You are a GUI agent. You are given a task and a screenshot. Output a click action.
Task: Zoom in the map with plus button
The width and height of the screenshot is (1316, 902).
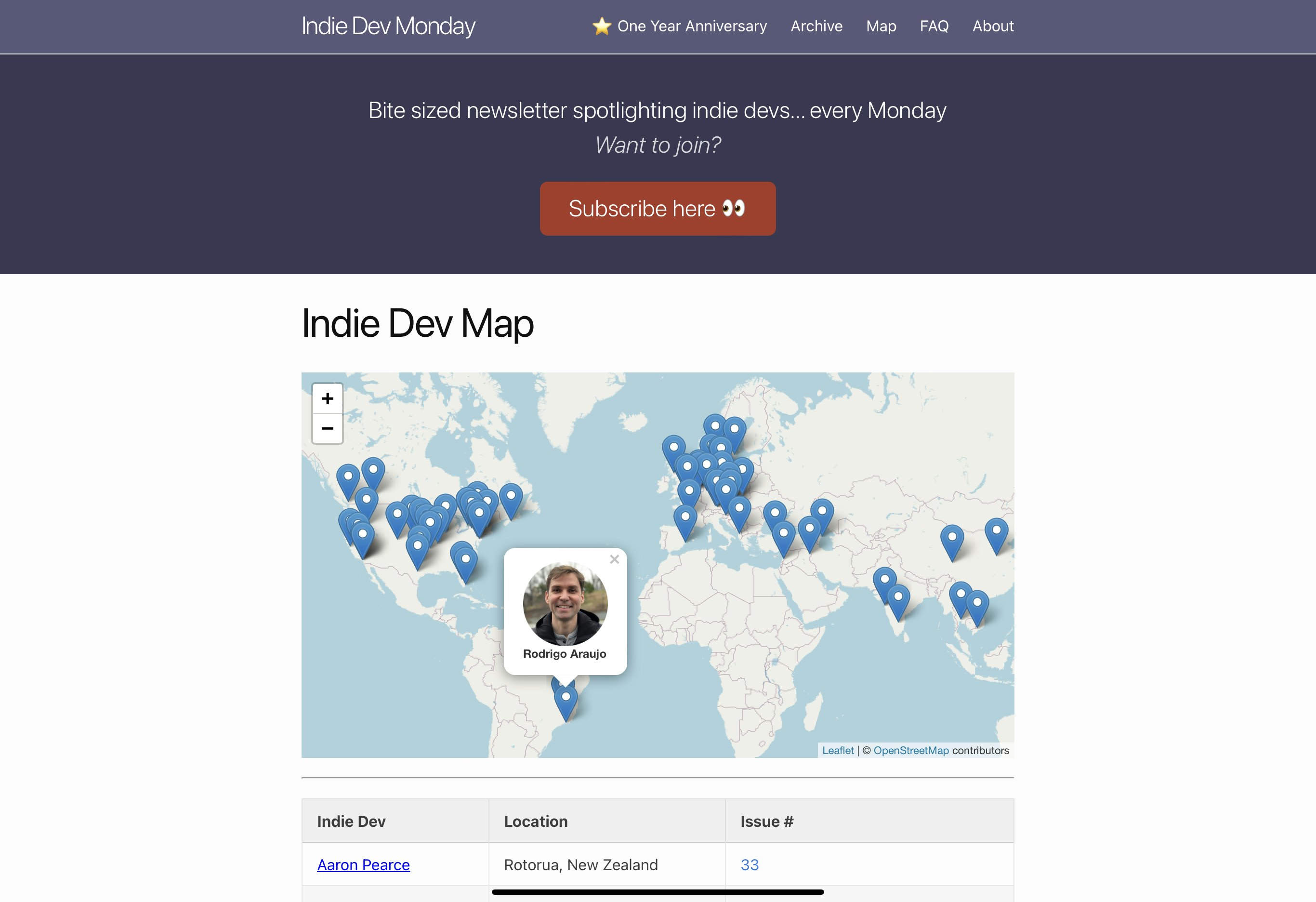click(327, 398)
